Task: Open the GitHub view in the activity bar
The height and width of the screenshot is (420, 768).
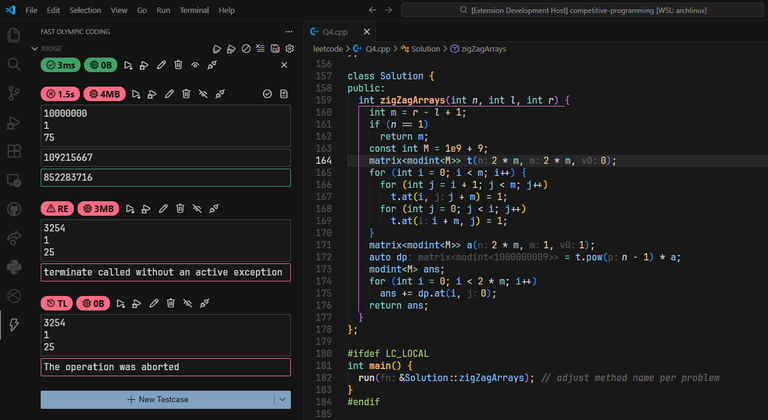Action: pyautogui.click(x=14, y=209)
